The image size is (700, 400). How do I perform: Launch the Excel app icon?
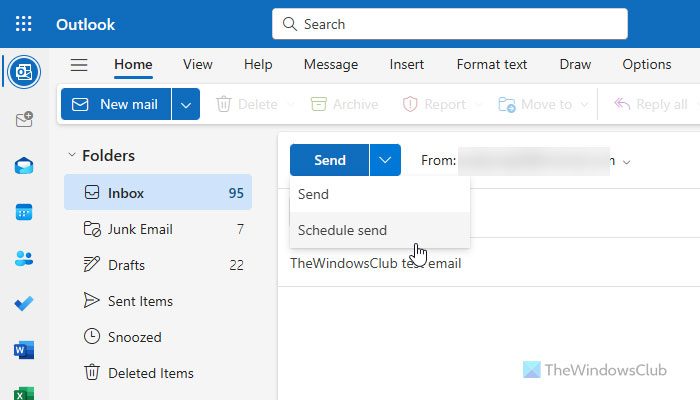point(24,391)
